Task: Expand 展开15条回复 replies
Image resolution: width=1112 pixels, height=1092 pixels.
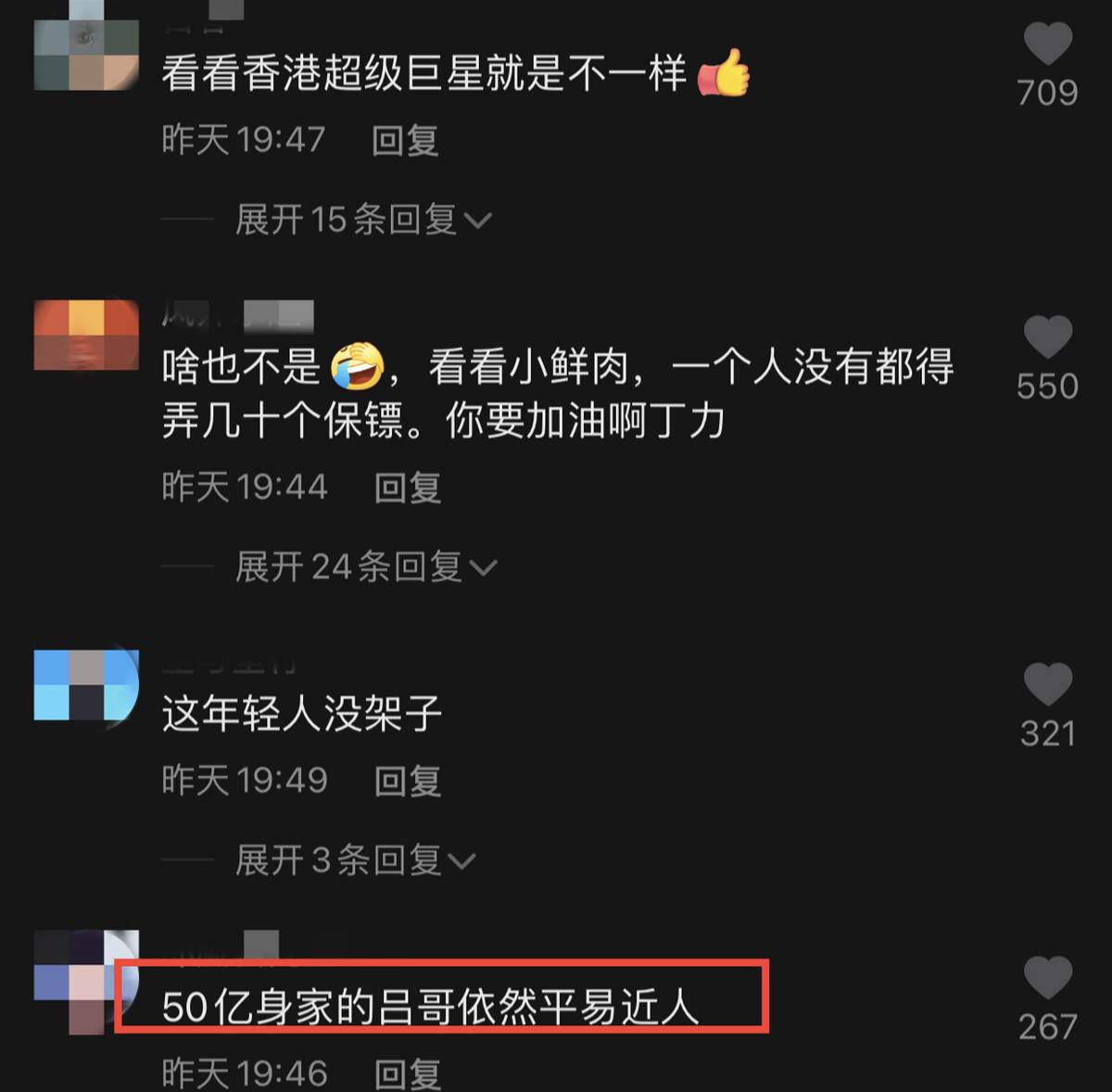Action: [362, 220]
